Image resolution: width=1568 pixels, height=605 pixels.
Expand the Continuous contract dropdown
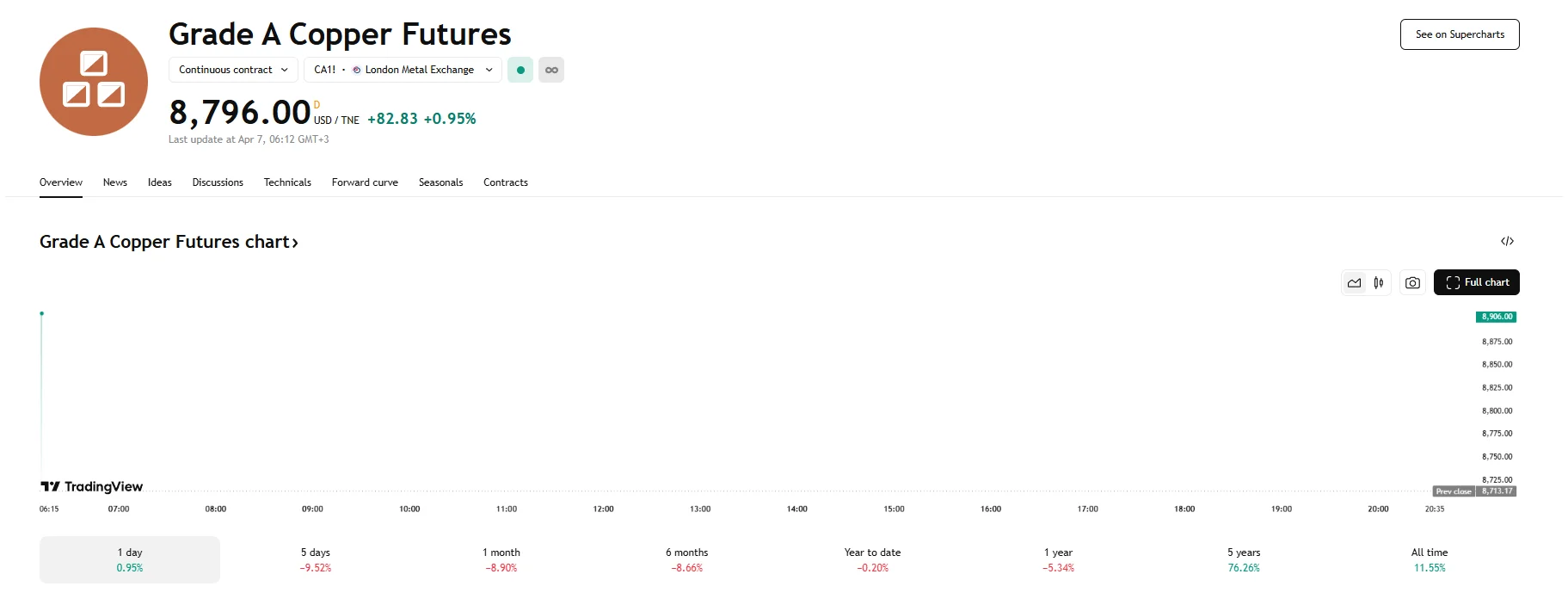click(233, 70)
